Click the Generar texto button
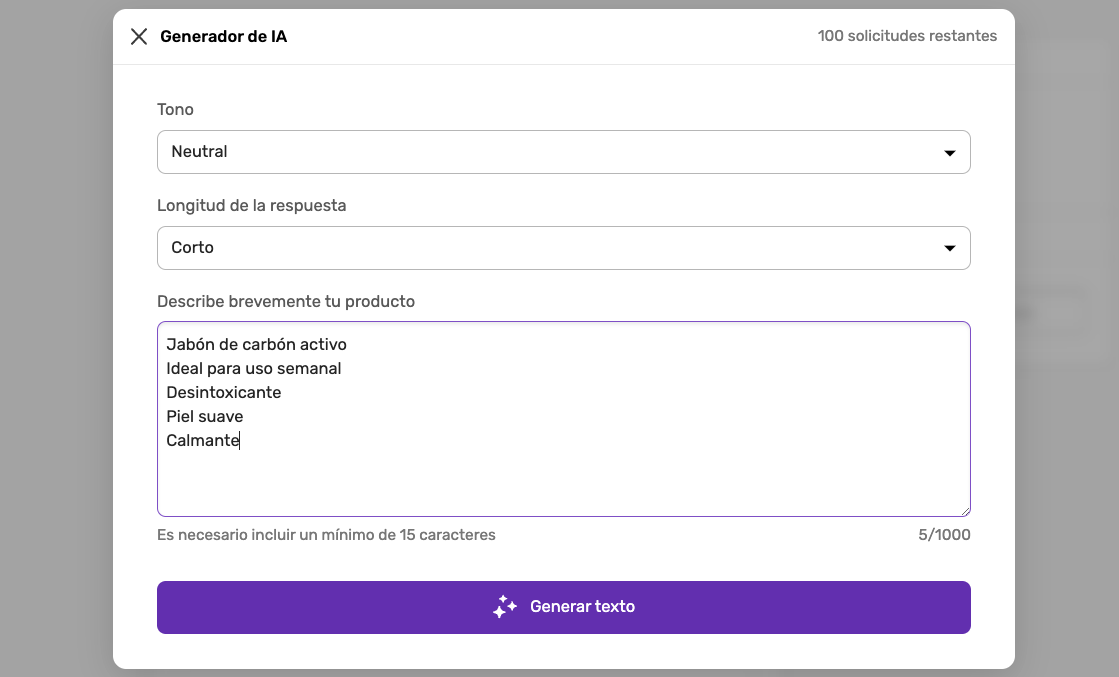This screenshot has width=1119, height=677. pos(564,607)
